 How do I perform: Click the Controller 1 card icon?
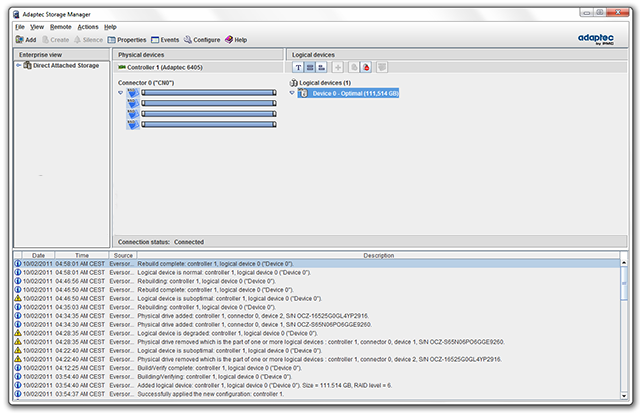tap(122, 67)
